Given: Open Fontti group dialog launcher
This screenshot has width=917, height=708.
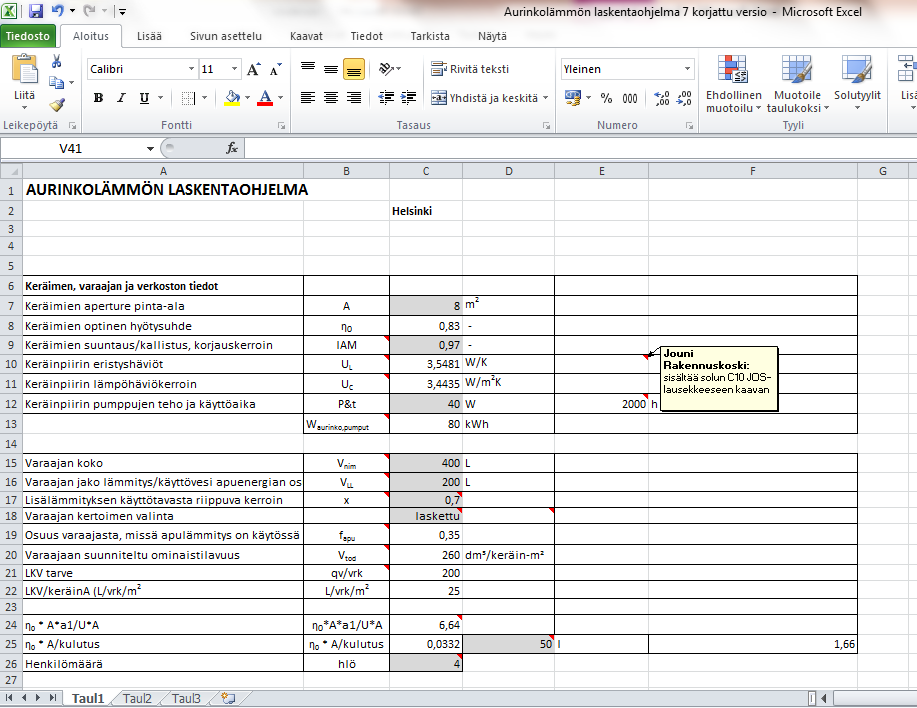Looking at the screenshot, I should click(x=281, y=126).
